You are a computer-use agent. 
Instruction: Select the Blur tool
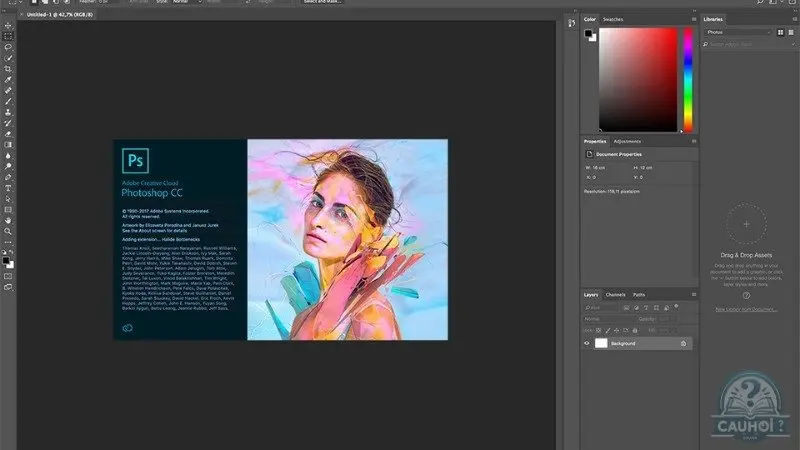tap(8, 156)
